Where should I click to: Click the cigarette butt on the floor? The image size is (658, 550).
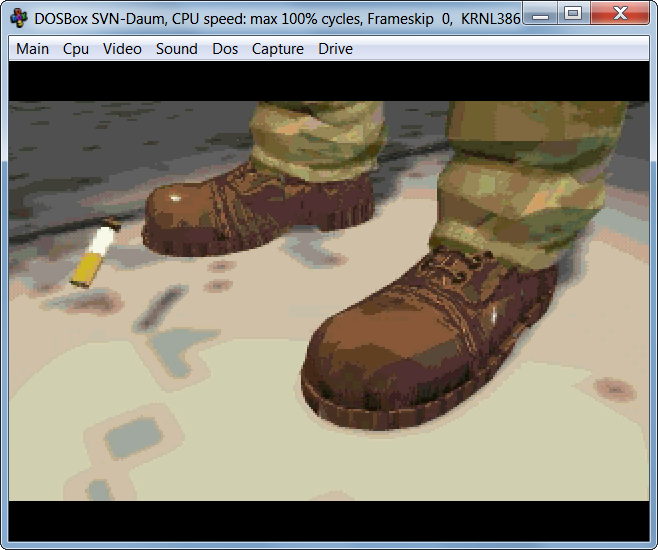[x=94, y=256]
